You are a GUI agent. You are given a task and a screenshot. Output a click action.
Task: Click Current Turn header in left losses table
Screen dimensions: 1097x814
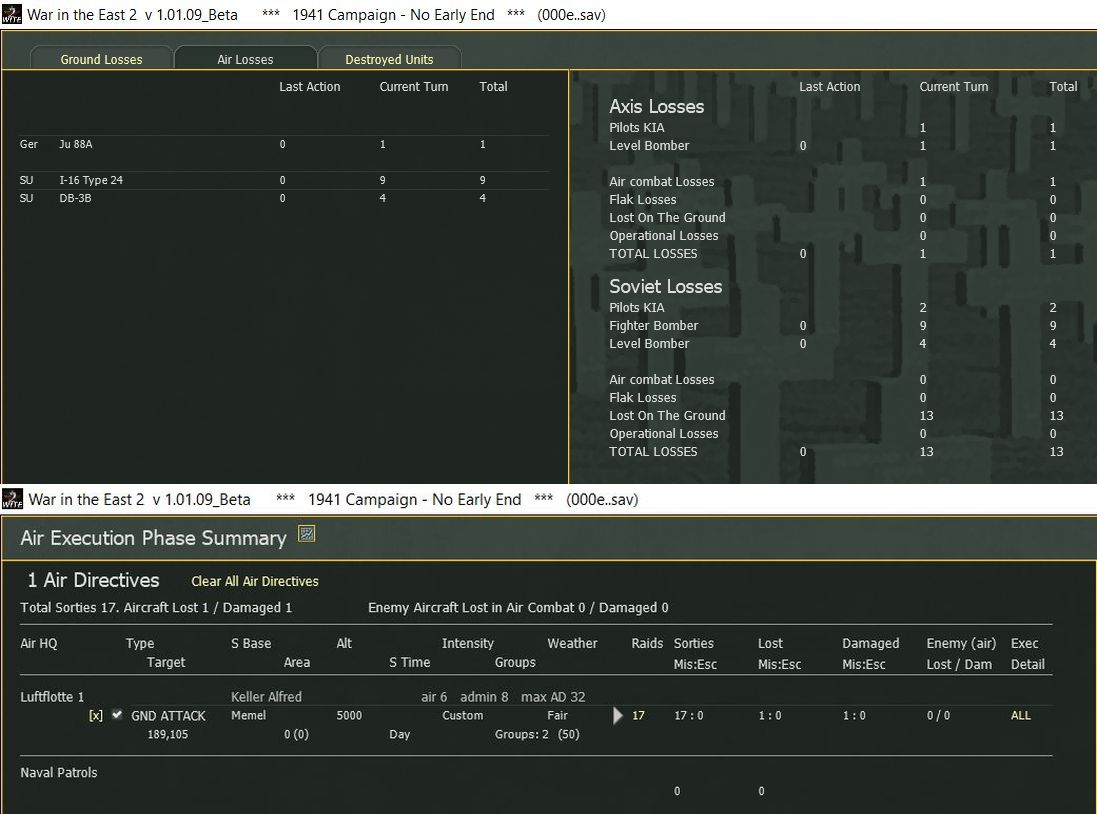pos(413,87)
